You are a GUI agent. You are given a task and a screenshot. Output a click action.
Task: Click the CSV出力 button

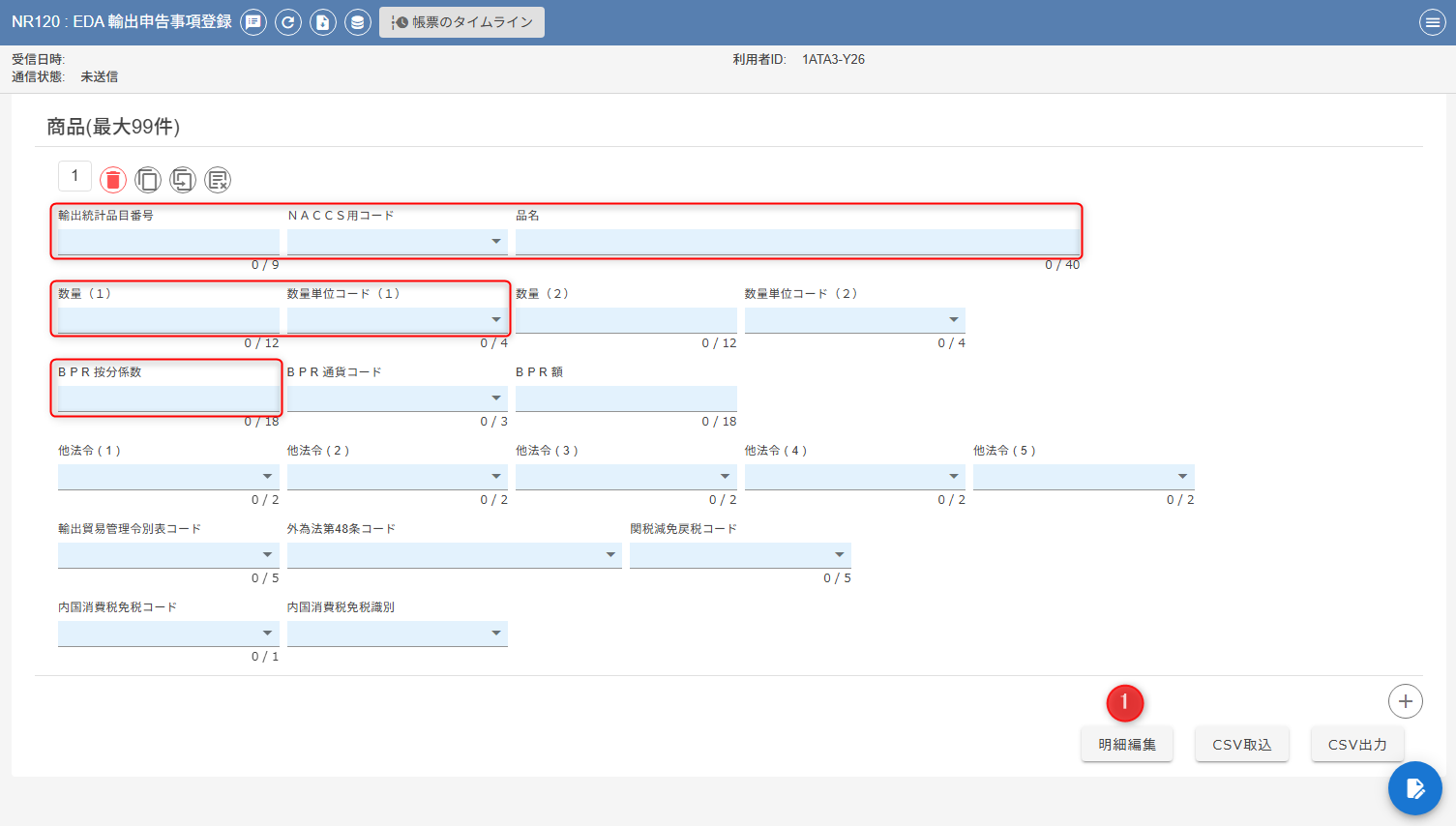pos(1357,745)
